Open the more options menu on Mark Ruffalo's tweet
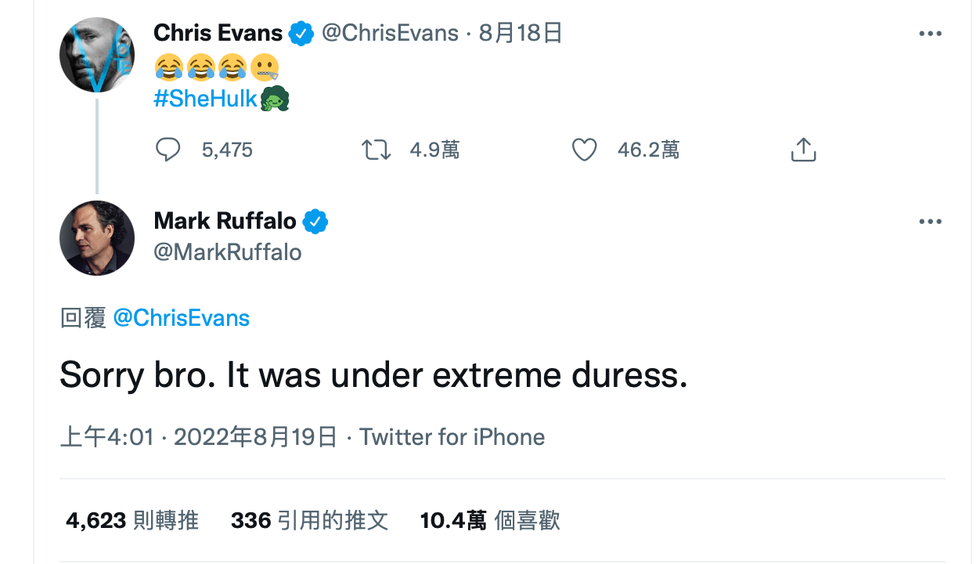This screenshot has width=980, height=564. pos(930,222)
